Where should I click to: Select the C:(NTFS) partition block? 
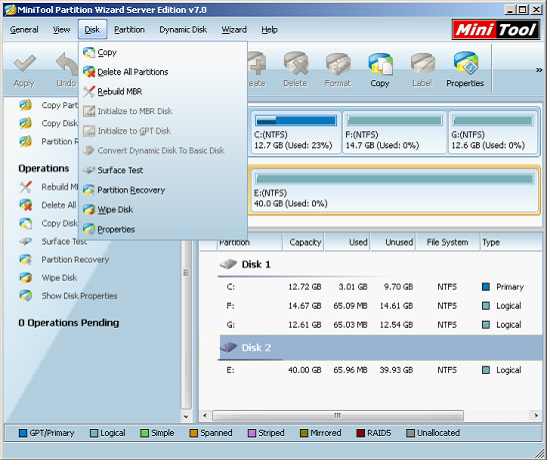295,132
